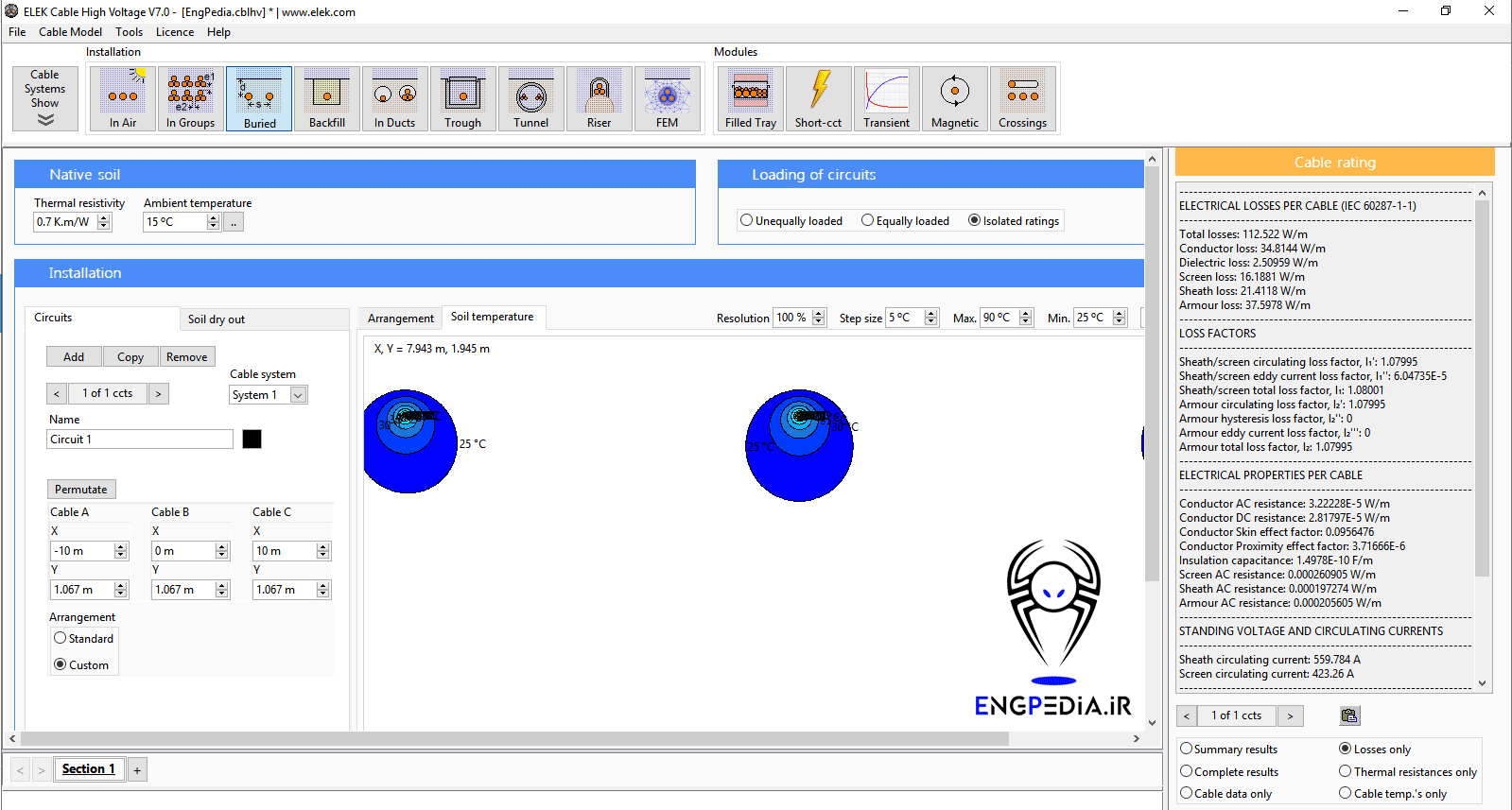Select the In Air installation icon

click(123, 98)
